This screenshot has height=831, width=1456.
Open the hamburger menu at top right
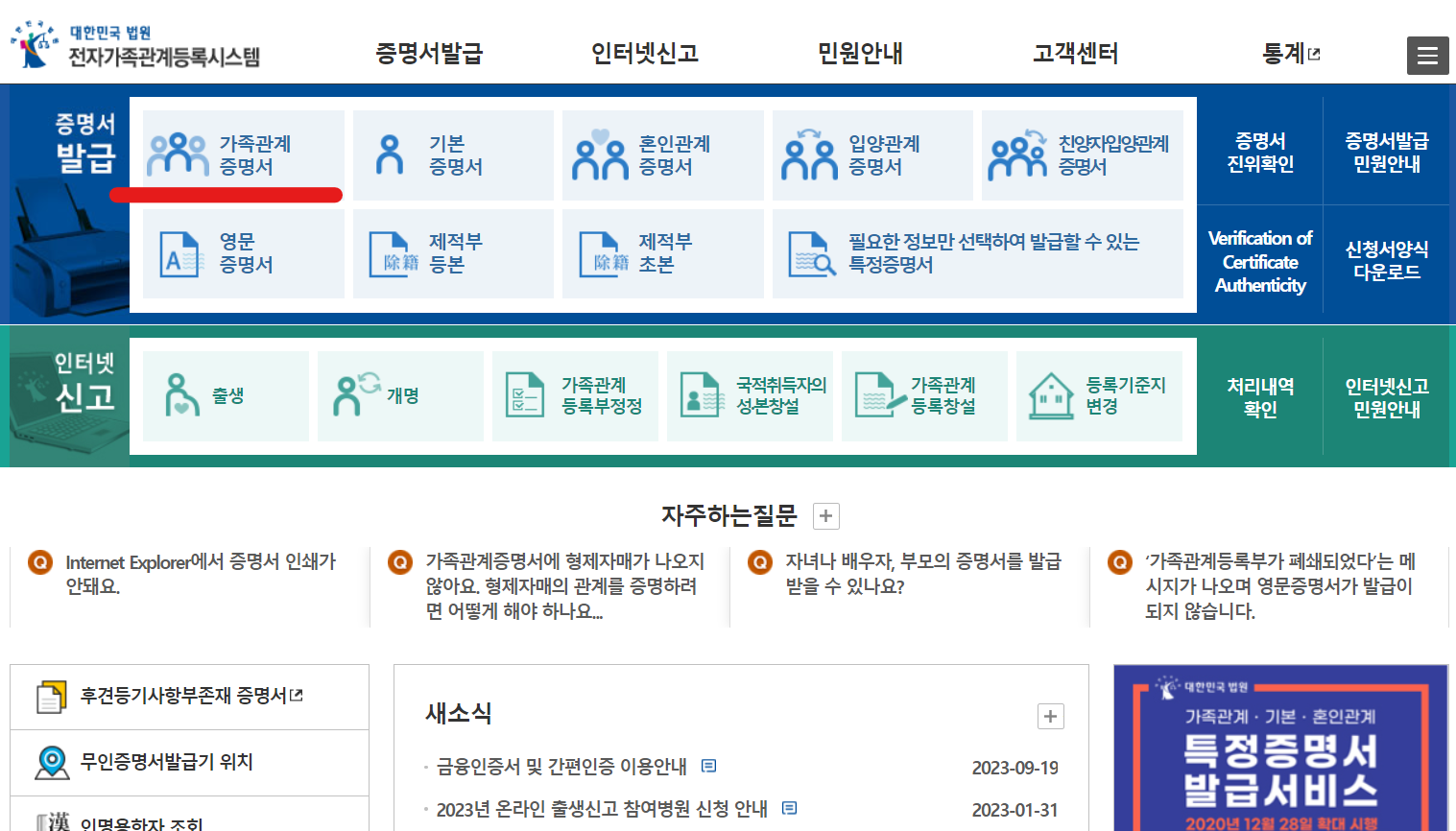1427,55
